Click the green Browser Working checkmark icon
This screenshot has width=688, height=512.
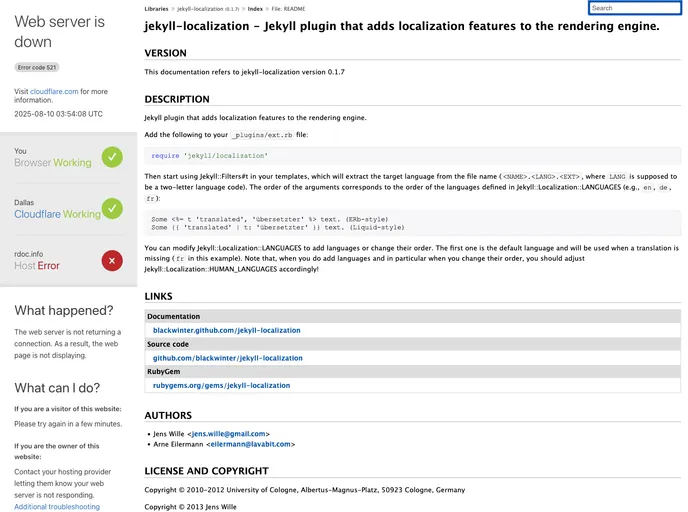click(x=112, y=157)
